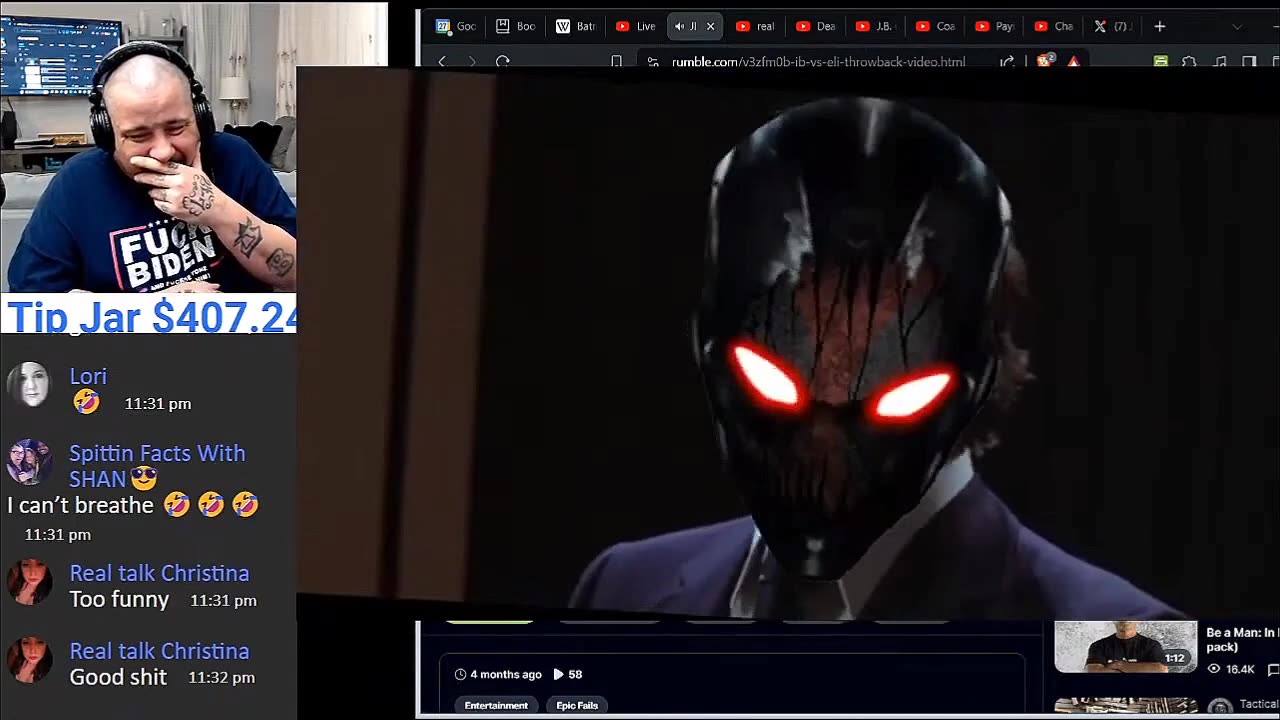
Task: Open site settings icon in address bar
Action: point(653,61)
